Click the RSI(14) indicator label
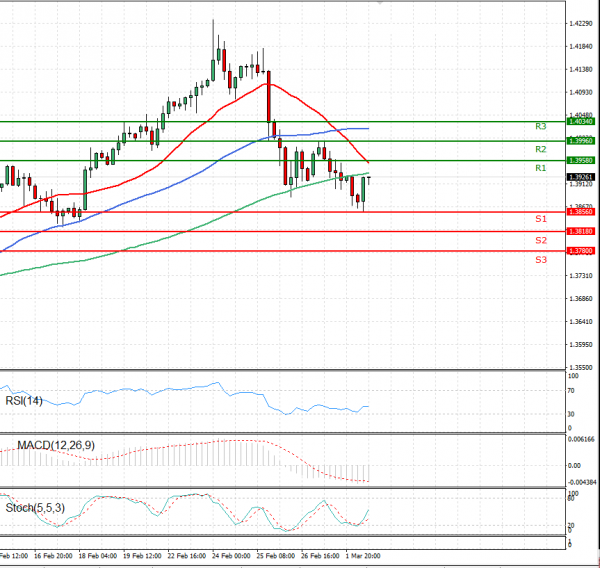This screenshot has width=600, height=568. tap(24, 401)
